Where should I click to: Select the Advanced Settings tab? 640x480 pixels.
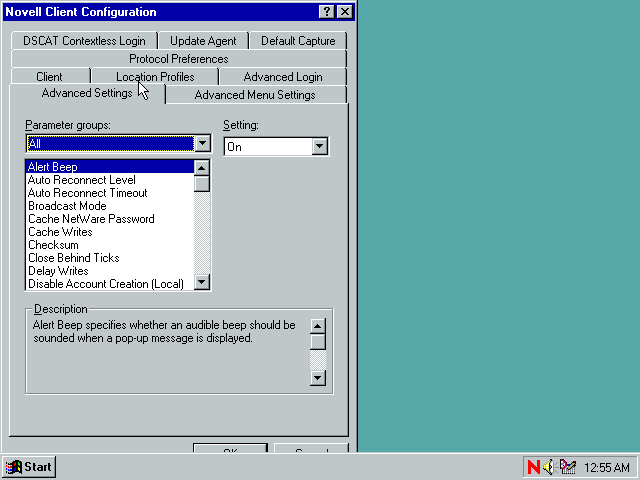coord(87,93)
